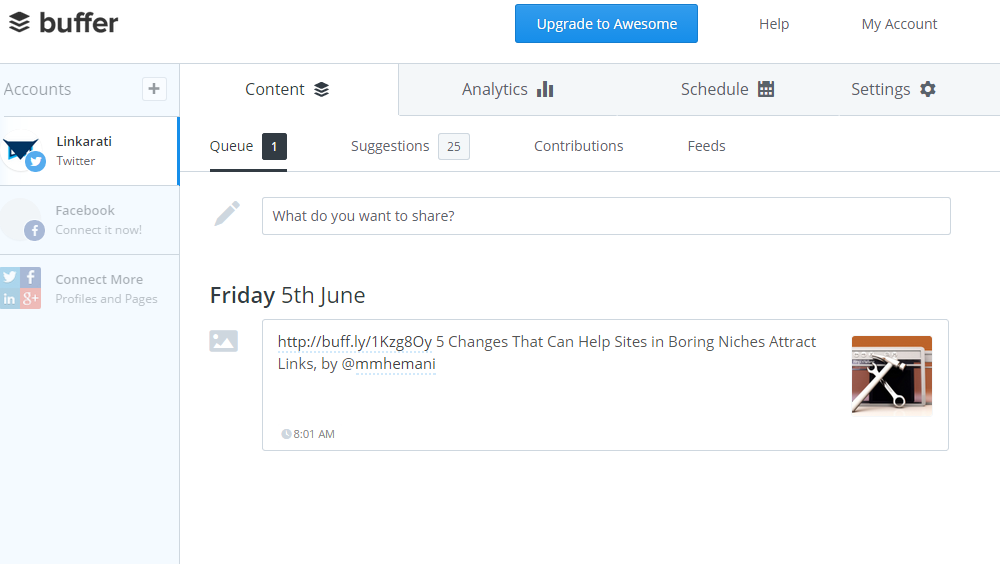Open the Contributions sub-tab
The image size is (1000, 564).
tap(578, 146)
